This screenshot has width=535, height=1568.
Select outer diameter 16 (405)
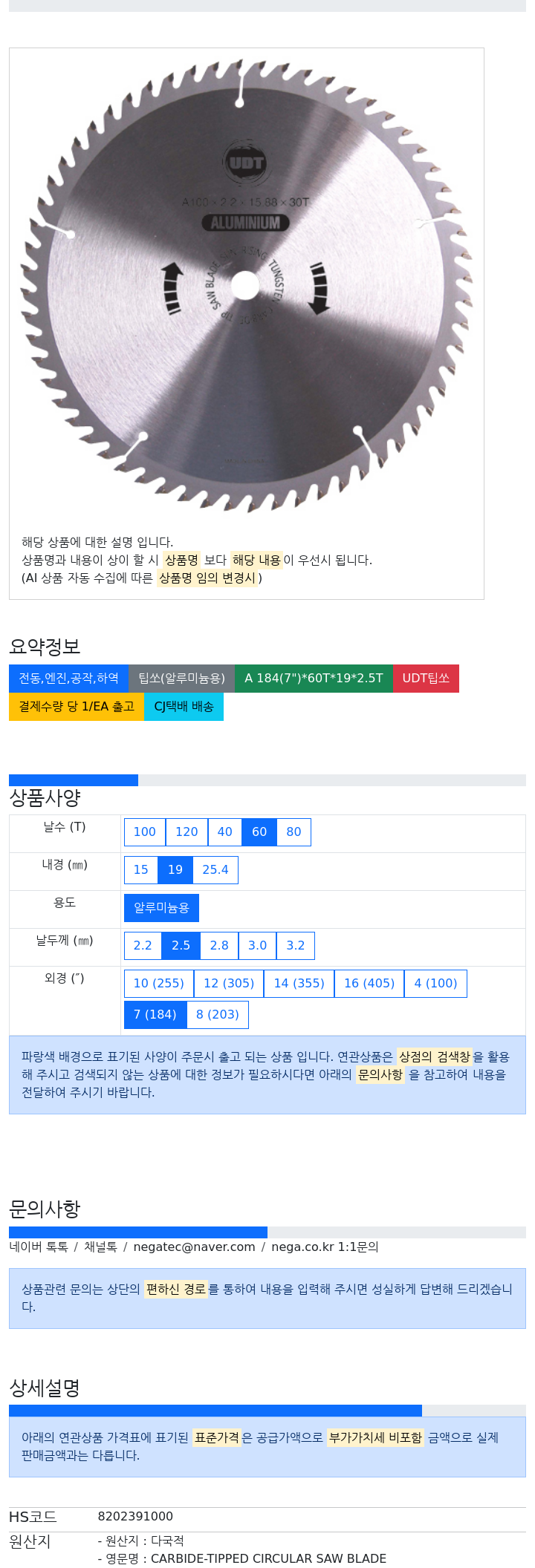369,983
